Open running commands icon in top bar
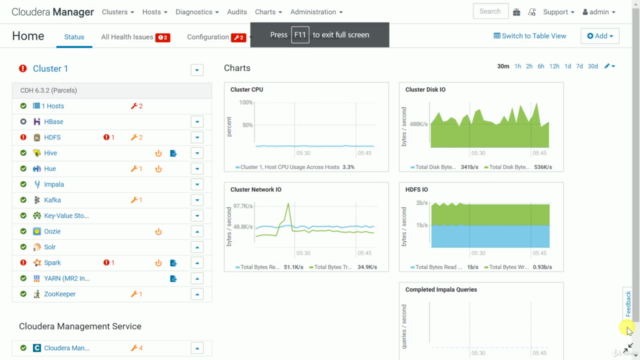The height and width of the screenshot is (360, 640). (x=531, y=12)
